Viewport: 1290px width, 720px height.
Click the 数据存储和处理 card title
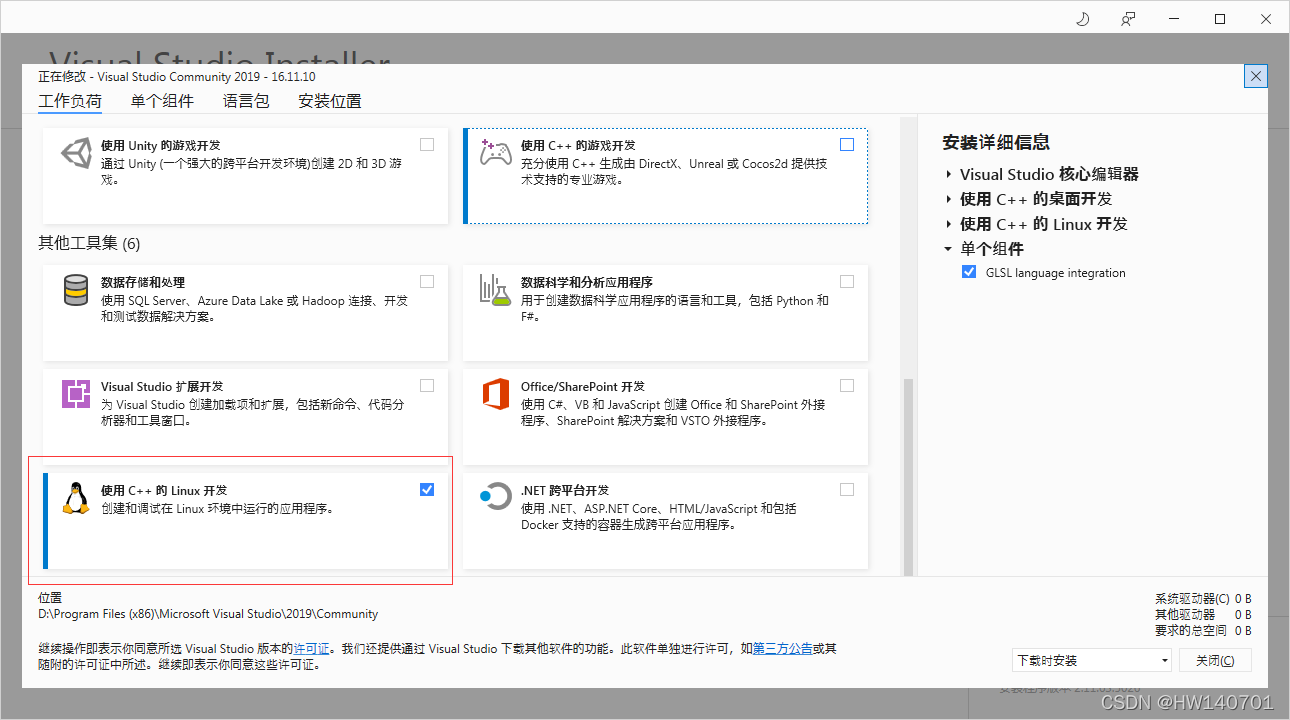pos(143,283)
